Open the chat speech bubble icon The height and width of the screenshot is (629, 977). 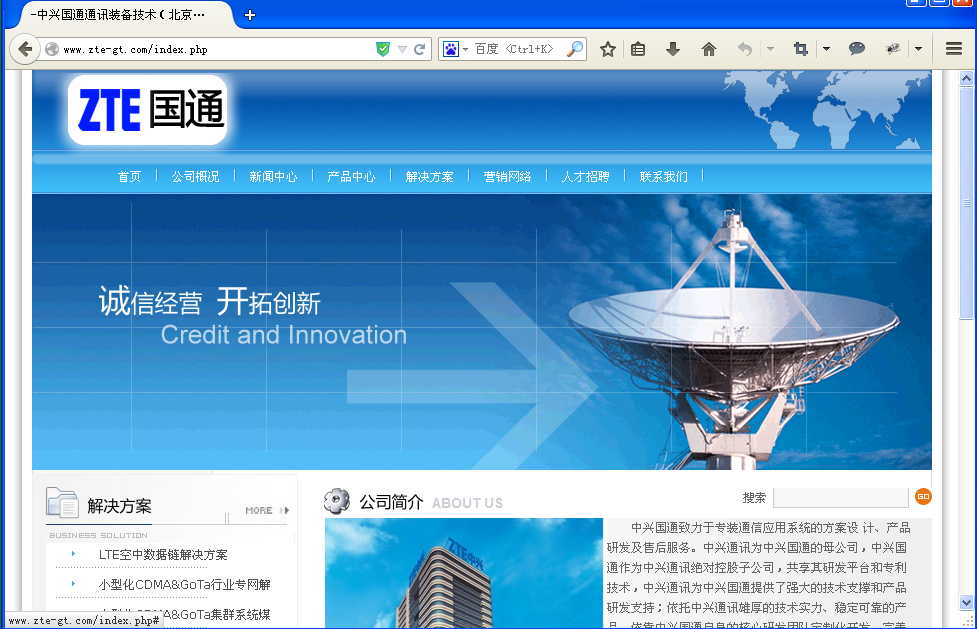857,49
